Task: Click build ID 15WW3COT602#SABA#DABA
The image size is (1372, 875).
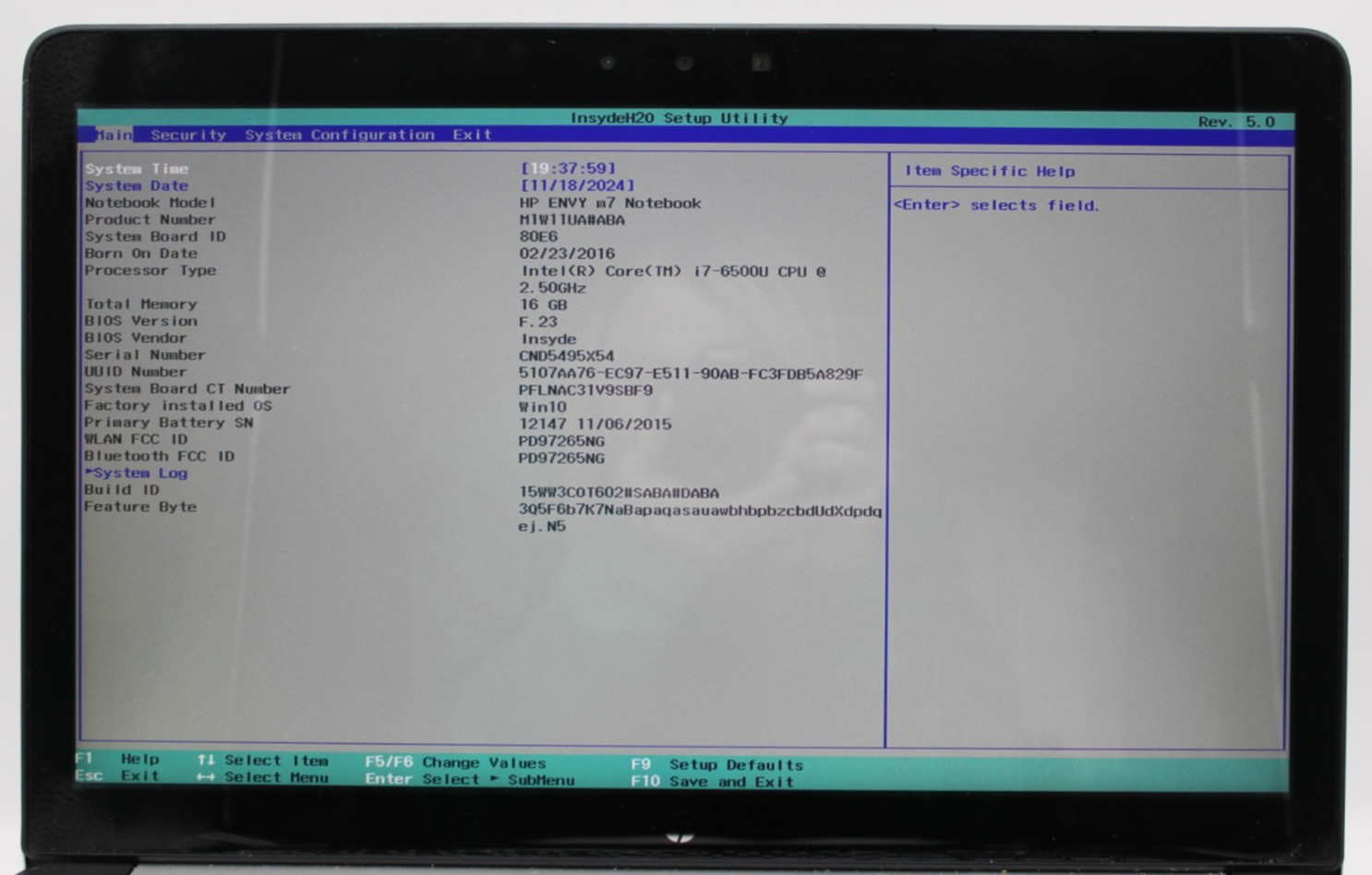Action: click(x=619, y=493)
